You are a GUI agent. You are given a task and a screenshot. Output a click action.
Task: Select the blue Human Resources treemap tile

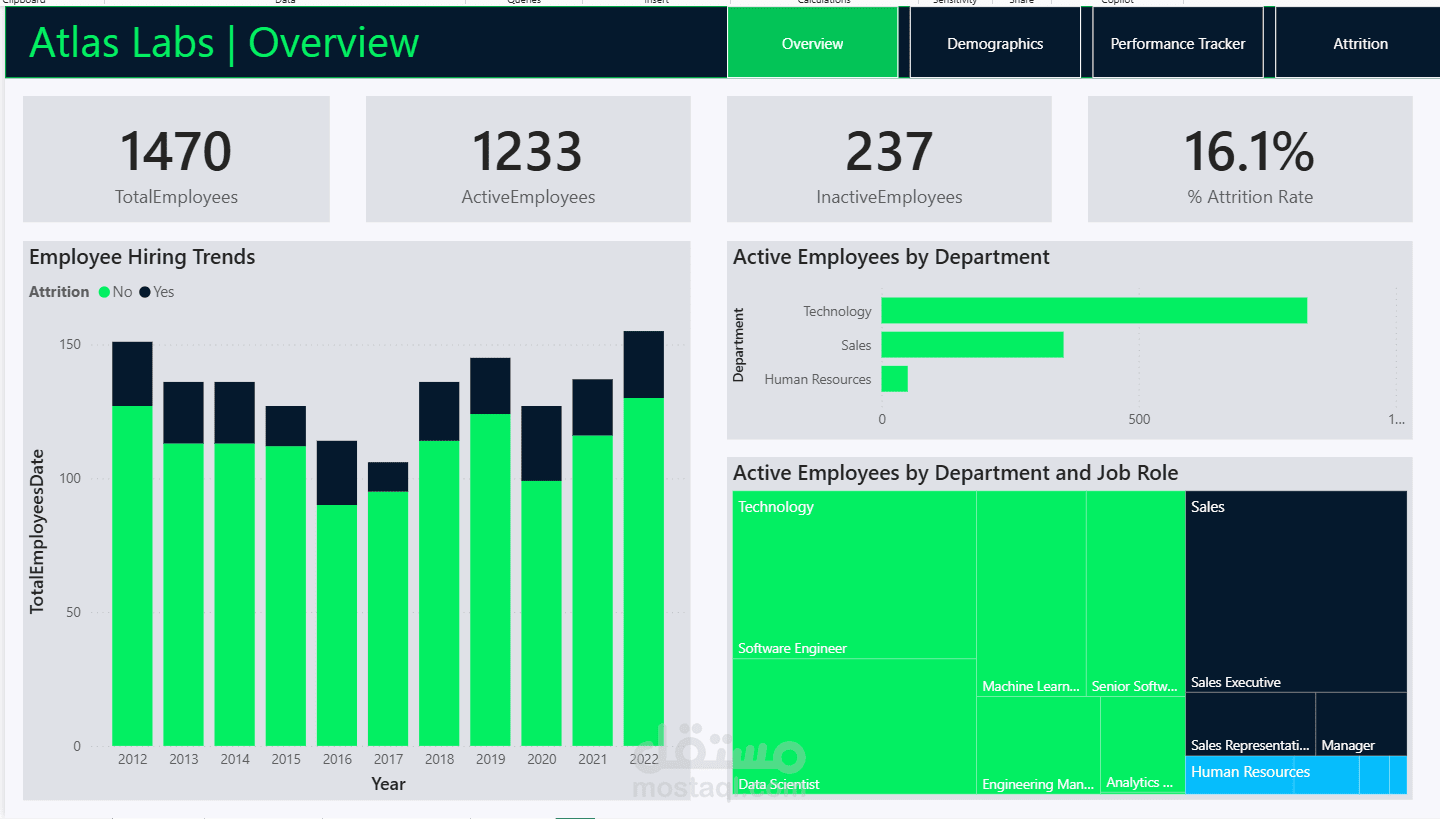tap(1240, 775)
